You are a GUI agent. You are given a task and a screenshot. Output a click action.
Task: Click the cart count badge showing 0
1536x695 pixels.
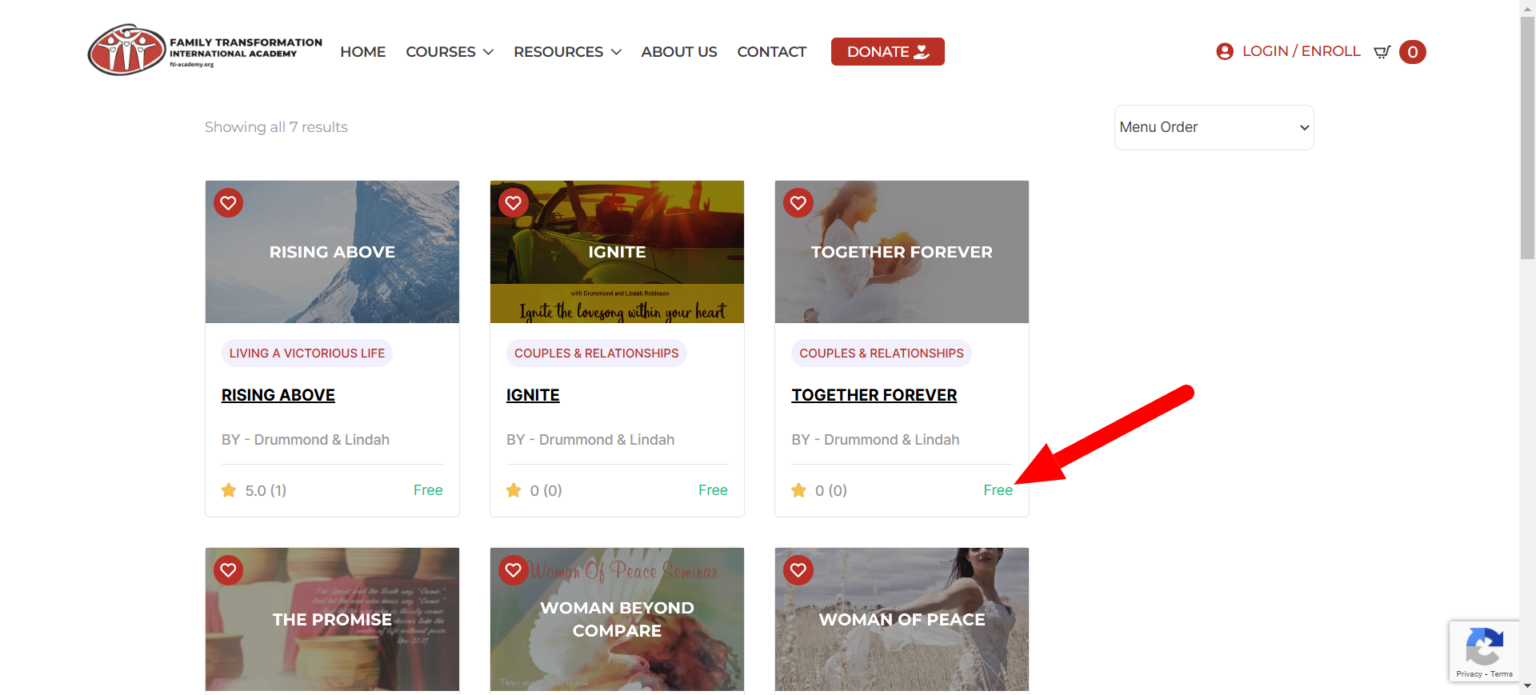1412,52
